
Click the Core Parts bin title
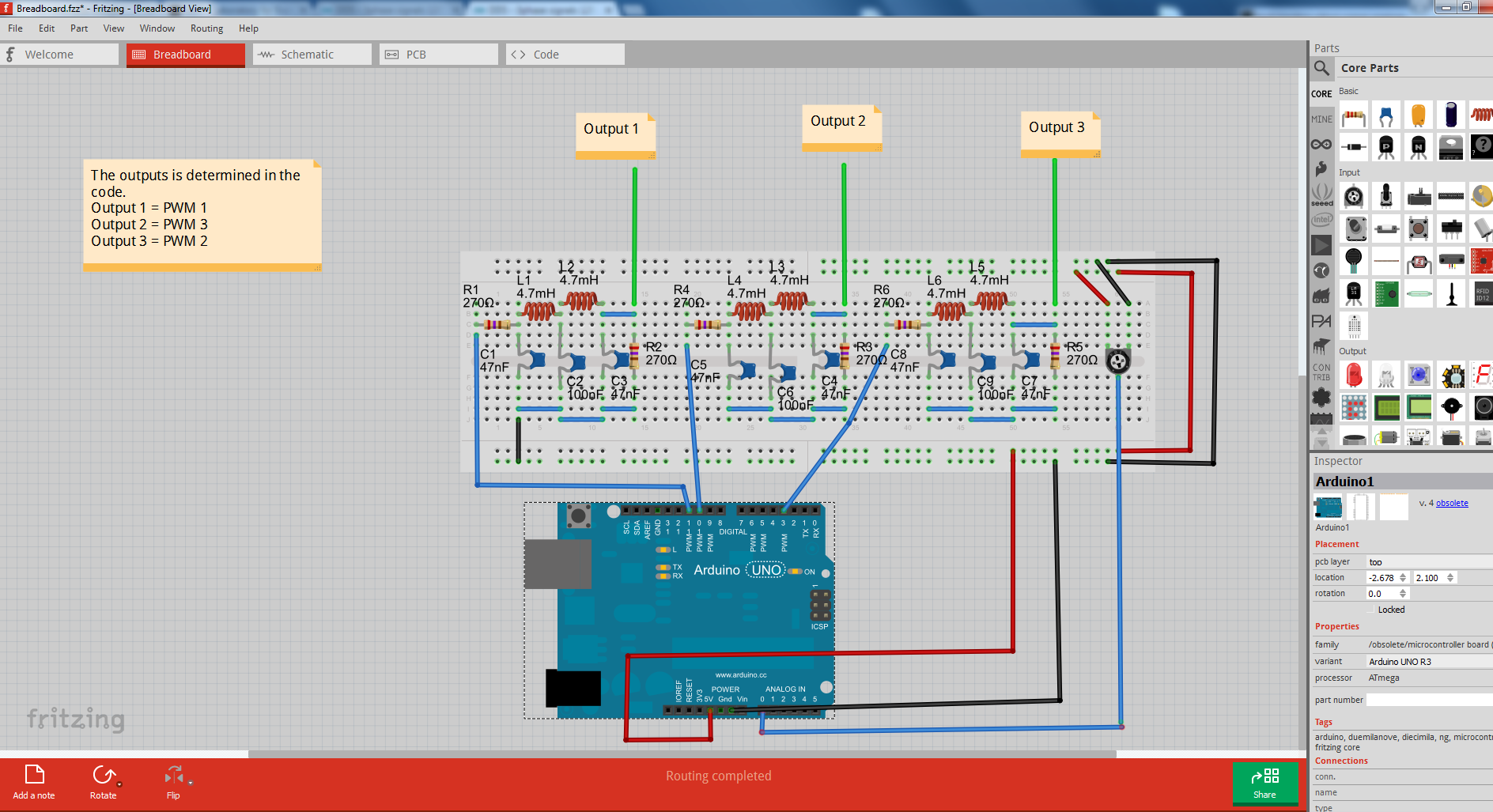pos(1370,68)
